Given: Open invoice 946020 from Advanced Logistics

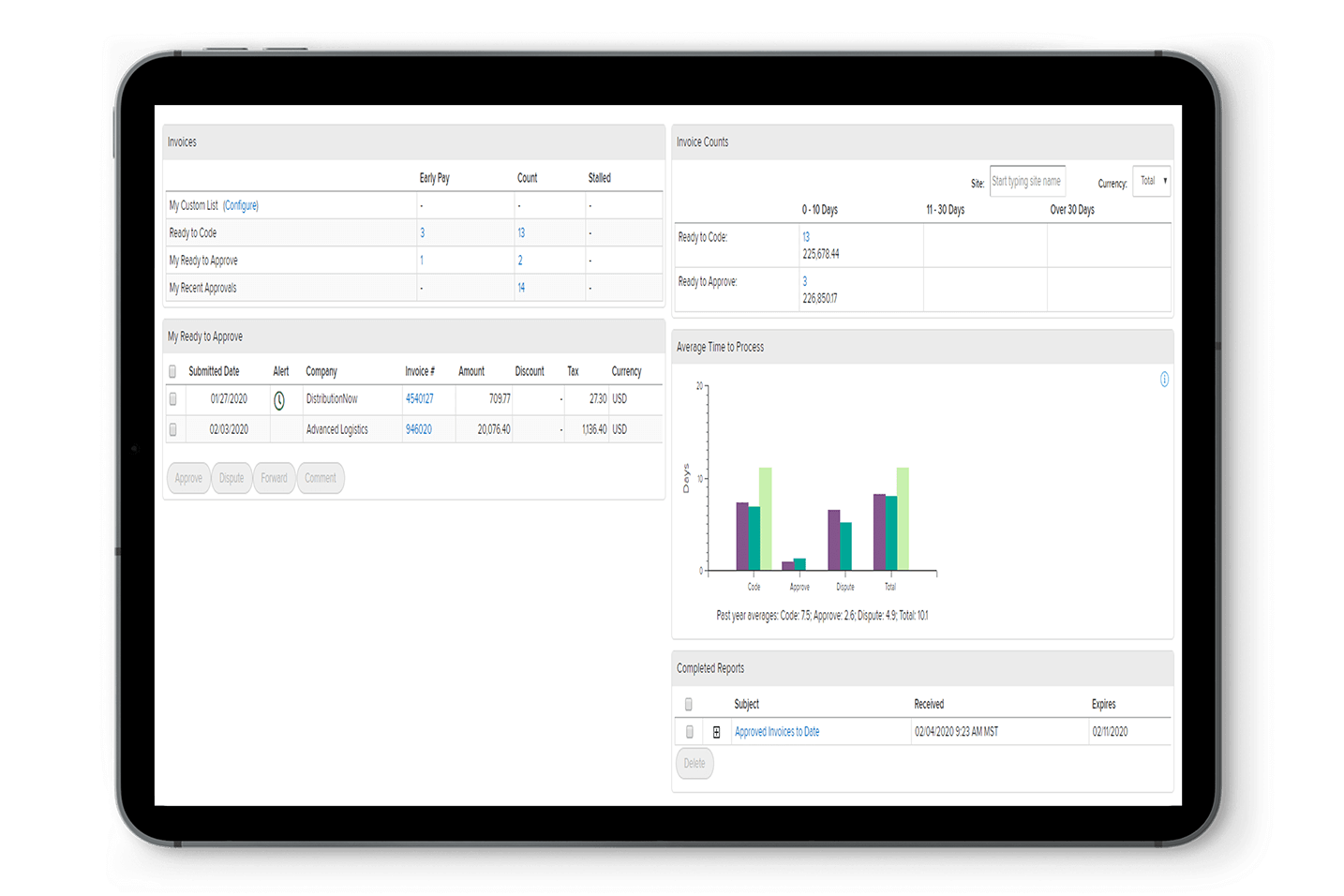Looking at the screenshot, I should pyautogui.click(x=418, y=429).
